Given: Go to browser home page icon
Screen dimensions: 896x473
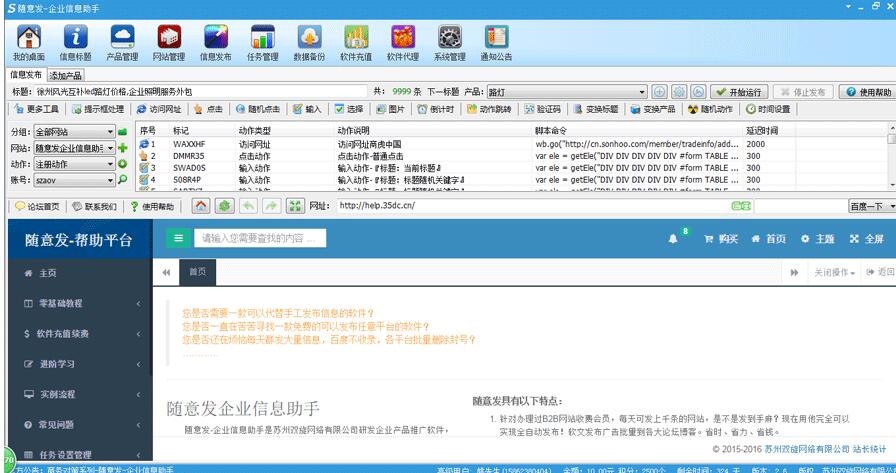Looking at the screenshot, I should (x=201, y=206).
